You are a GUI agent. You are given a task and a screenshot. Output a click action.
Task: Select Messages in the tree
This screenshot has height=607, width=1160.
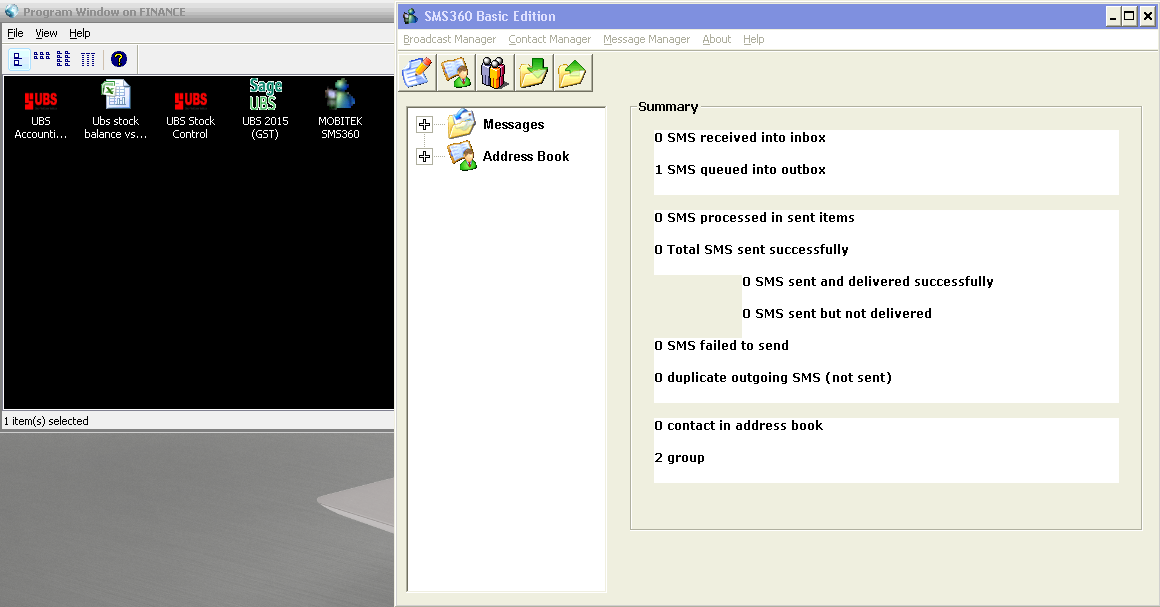tap(513, 125)
